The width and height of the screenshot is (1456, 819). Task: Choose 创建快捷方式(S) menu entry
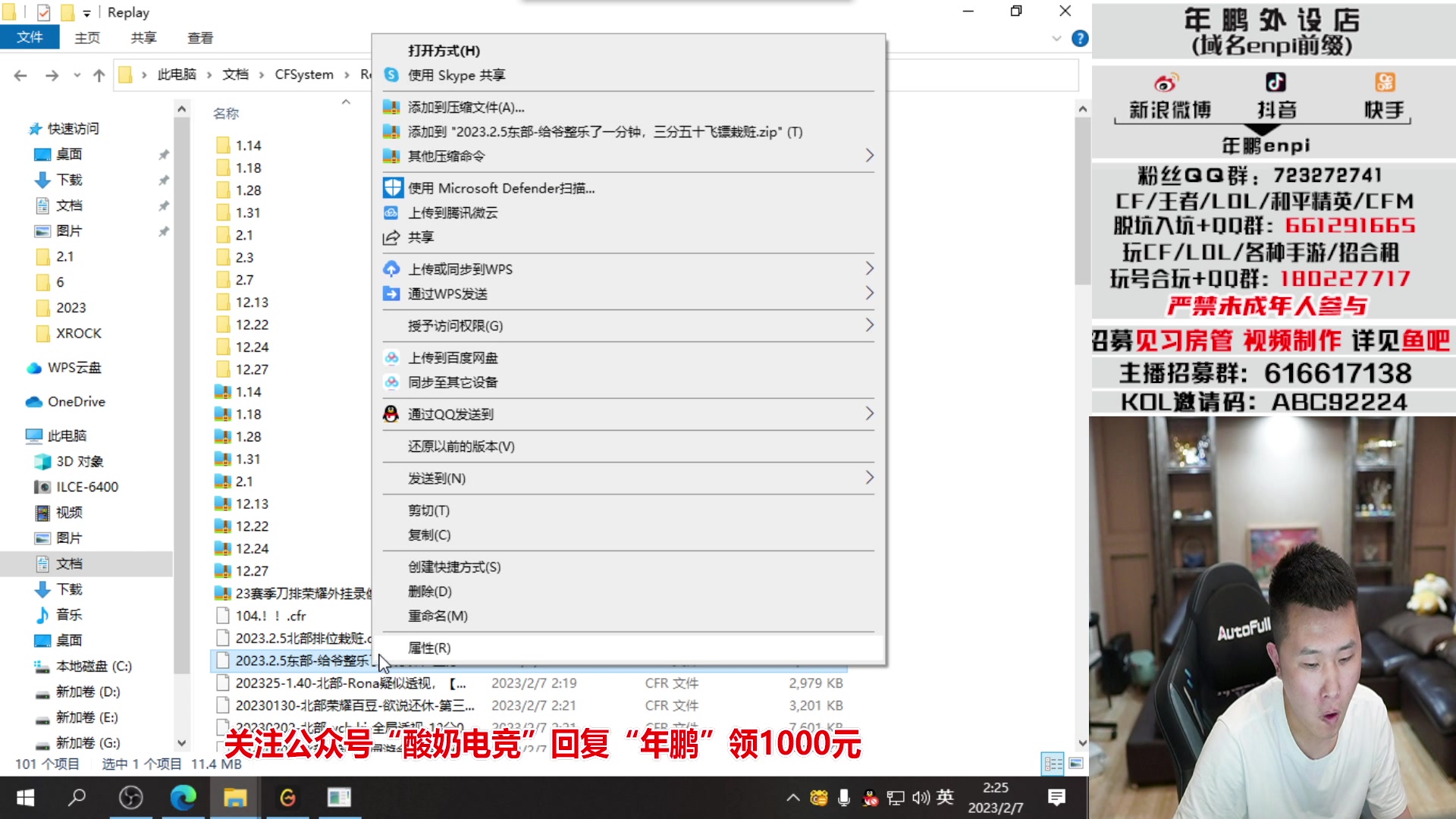(454, 566)
